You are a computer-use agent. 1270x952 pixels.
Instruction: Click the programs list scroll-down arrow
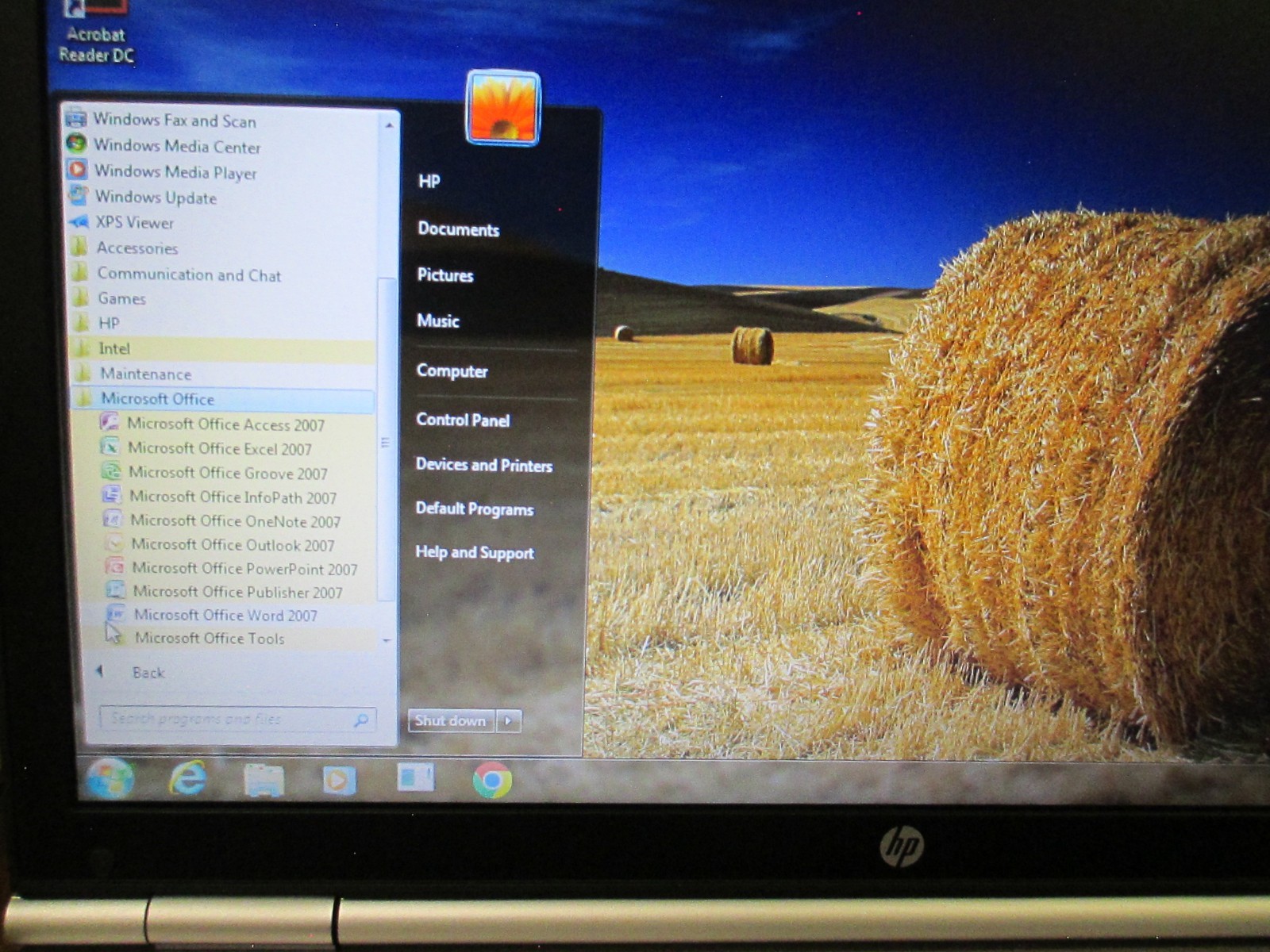coord(387,640)
